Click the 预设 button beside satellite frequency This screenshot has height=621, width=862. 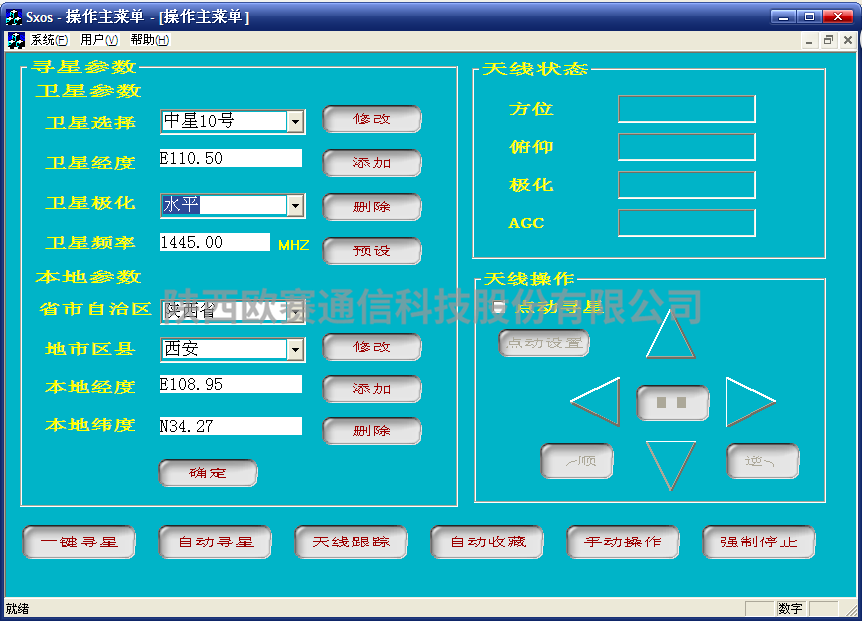point(372,250)
